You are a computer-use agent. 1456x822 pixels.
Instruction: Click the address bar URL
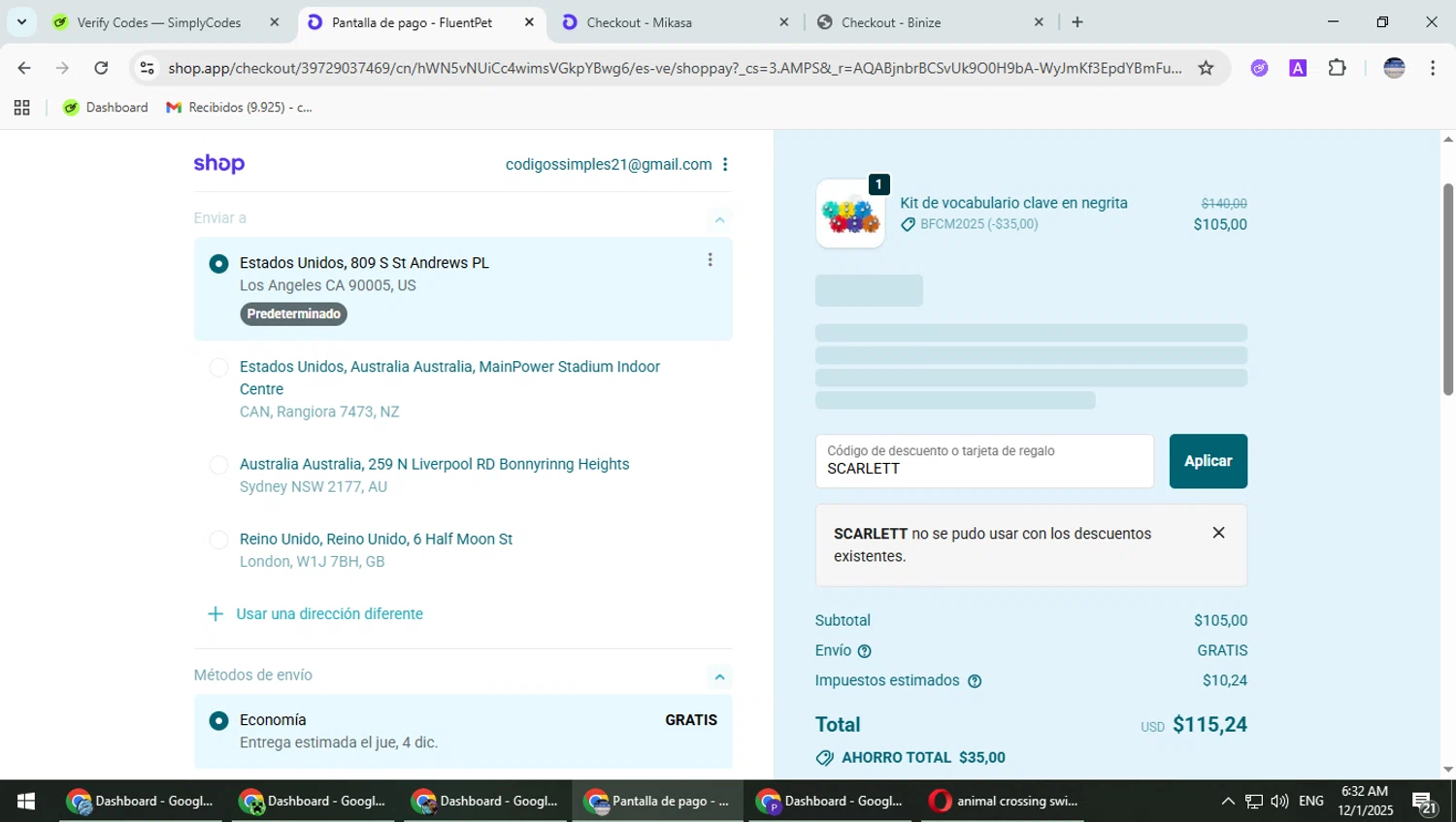675,68
